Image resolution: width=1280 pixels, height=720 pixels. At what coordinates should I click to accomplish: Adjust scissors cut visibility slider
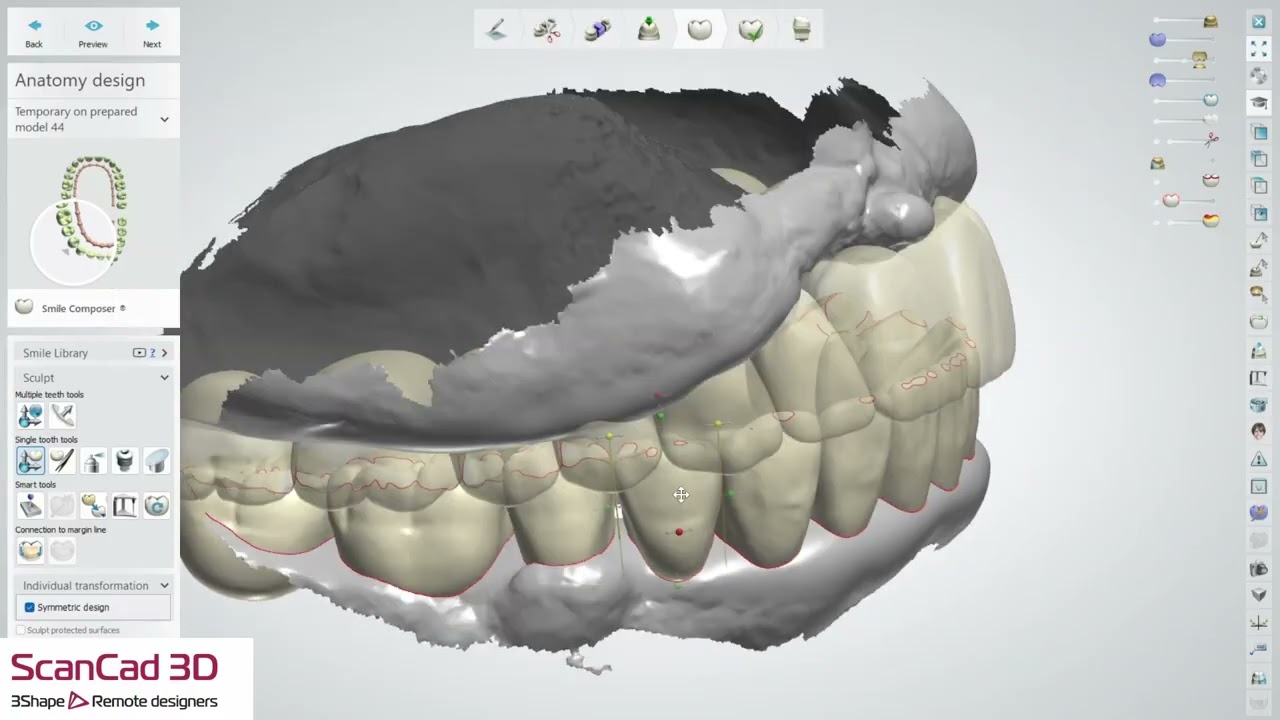pos(1211,138)
